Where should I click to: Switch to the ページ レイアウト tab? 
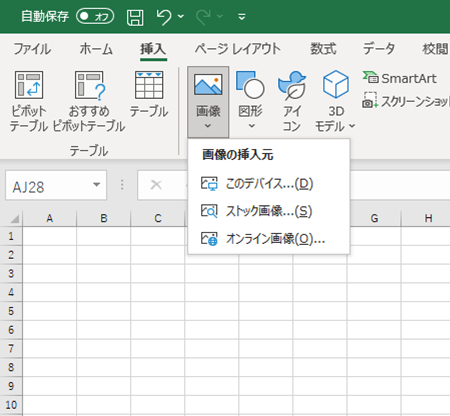coord(238,49)
